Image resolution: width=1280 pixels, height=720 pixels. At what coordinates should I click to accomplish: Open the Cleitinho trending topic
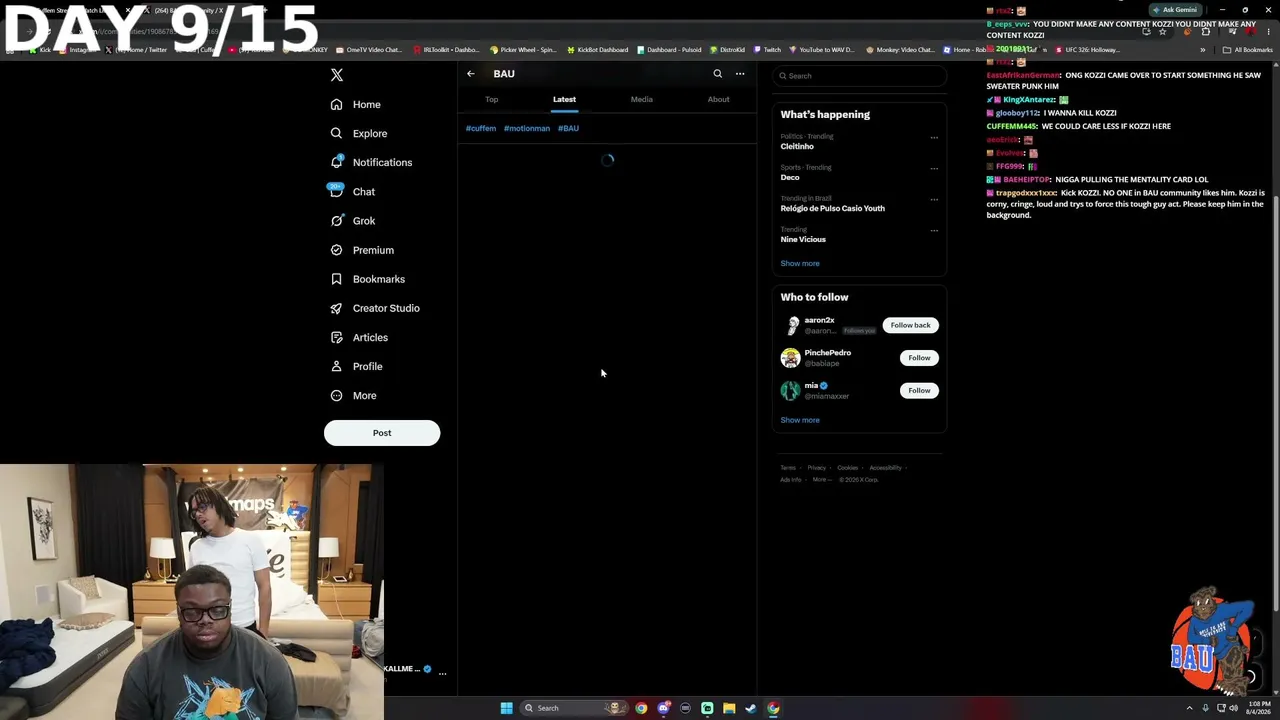(x=797, y=146)
